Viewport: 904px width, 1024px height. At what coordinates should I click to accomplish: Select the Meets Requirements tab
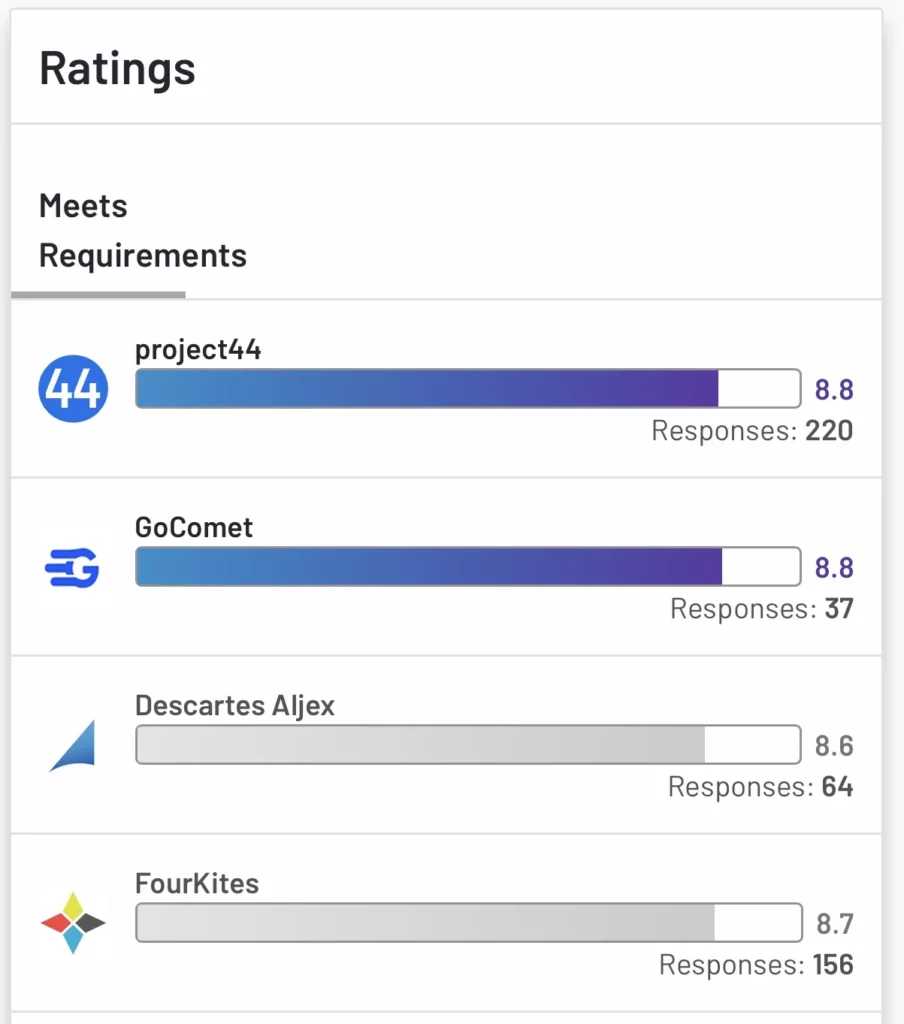[142, 231]
